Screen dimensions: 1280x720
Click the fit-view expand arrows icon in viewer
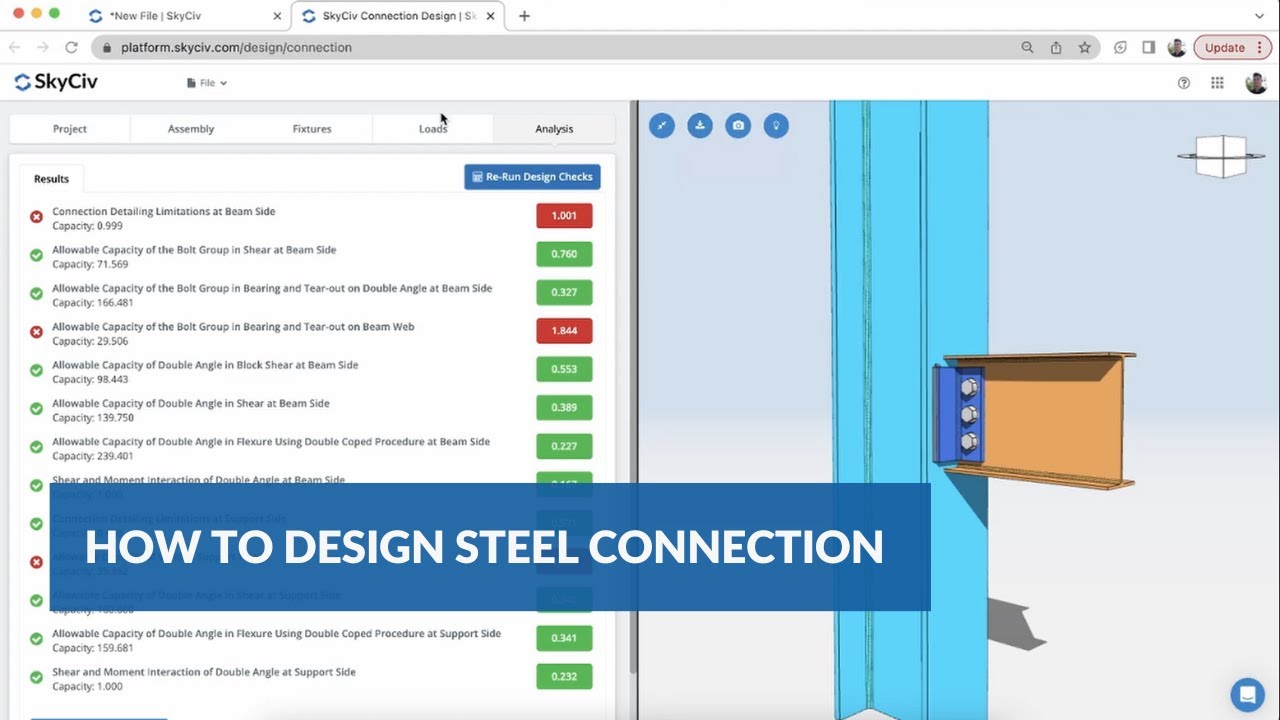point(662,126)
